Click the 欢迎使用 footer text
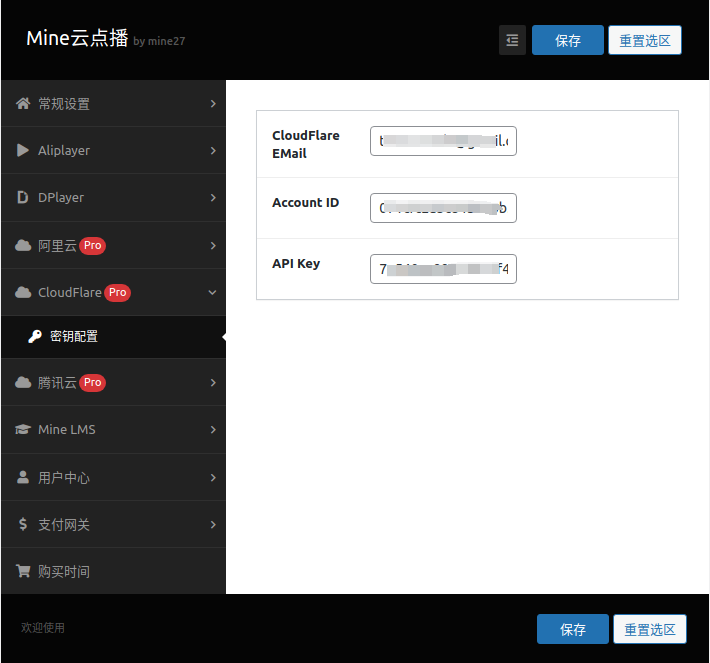The image size is (710, 663). [x=43, y=628]
